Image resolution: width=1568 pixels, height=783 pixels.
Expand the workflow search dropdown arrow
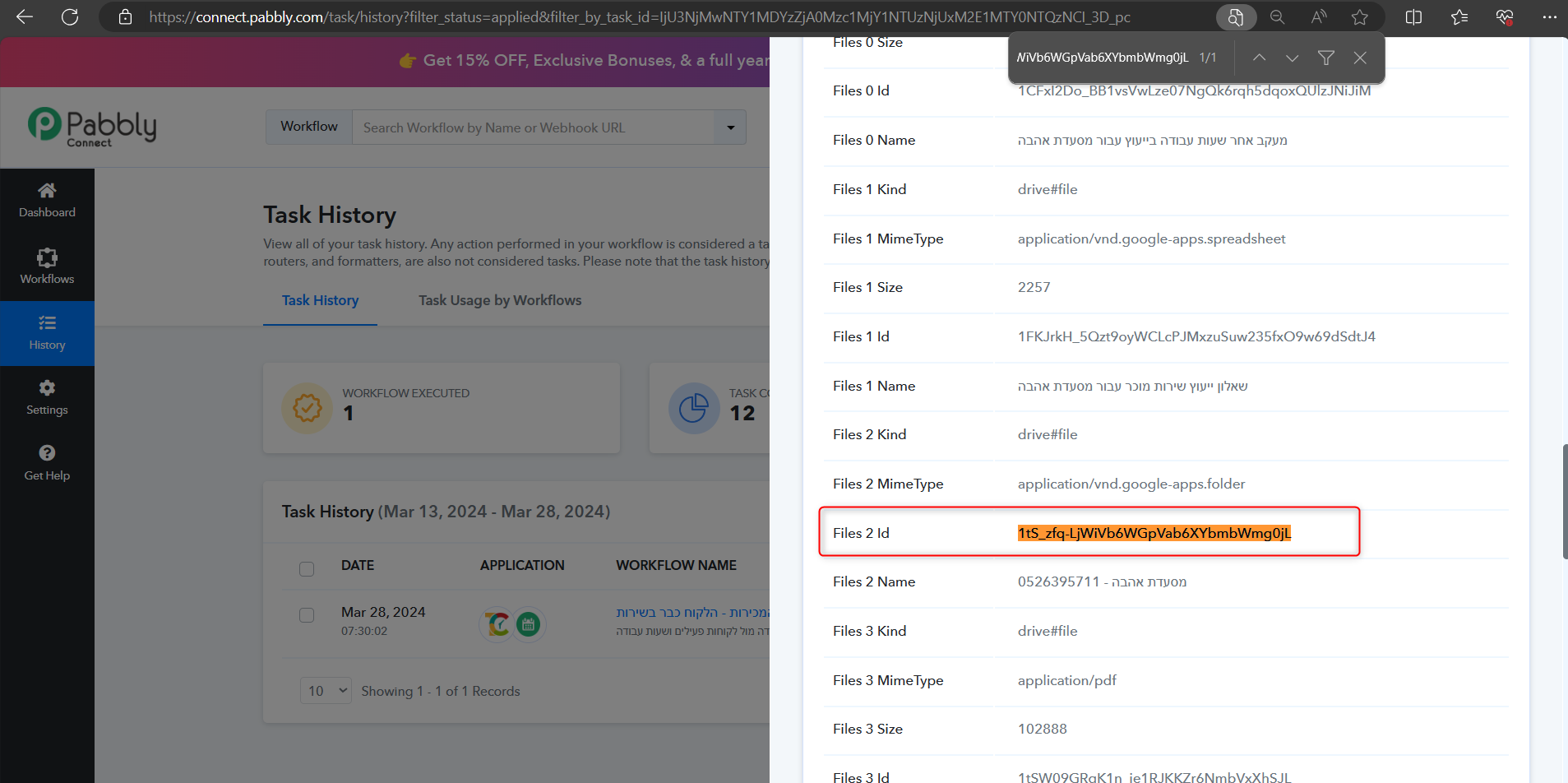(x=731, y=127)
